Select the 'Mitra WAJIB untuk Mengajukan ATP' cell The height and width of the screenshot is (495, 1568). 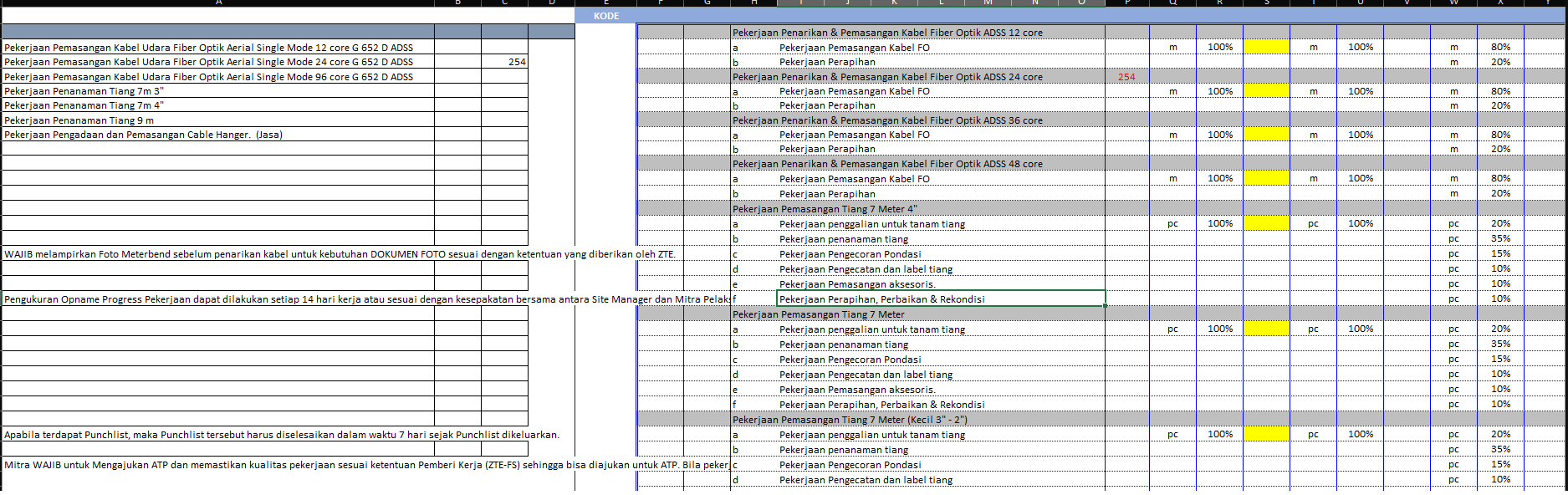click(365, 465)
